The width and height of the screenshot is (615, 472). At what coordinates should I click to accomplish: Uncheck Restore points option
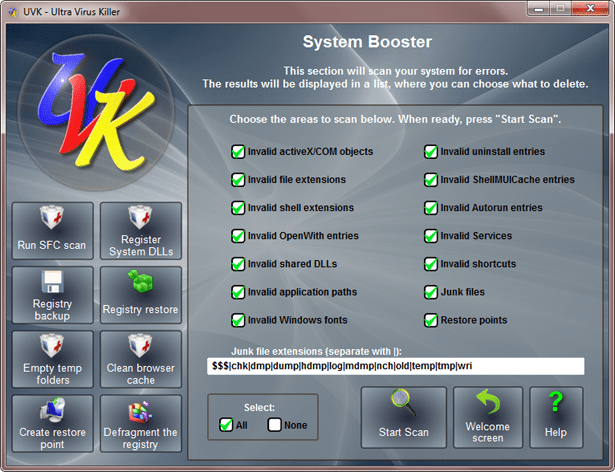tap(431, 320)
